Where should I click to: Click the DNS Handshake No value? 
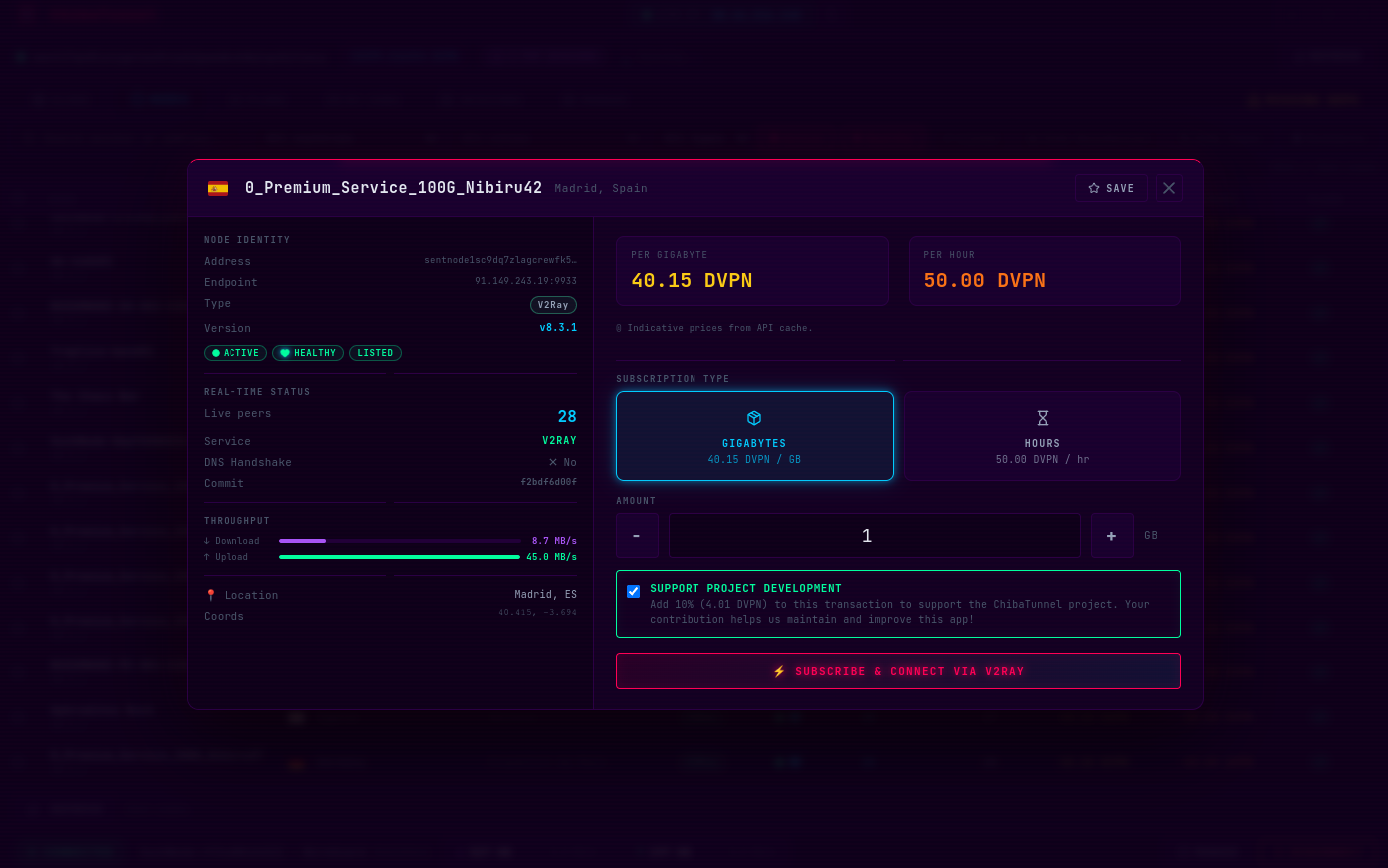(562, 462)
